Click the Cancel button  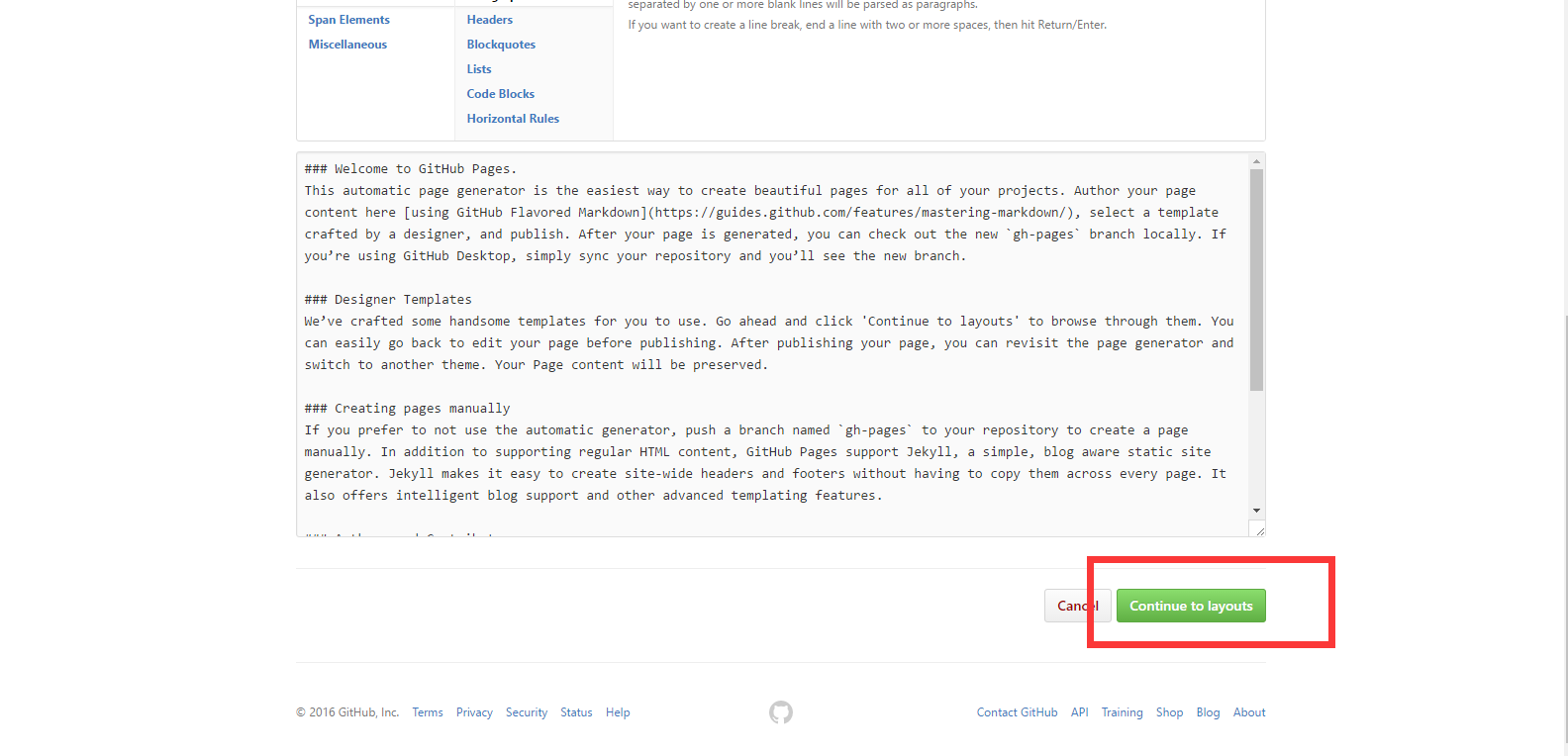(x=1077, y=606)
